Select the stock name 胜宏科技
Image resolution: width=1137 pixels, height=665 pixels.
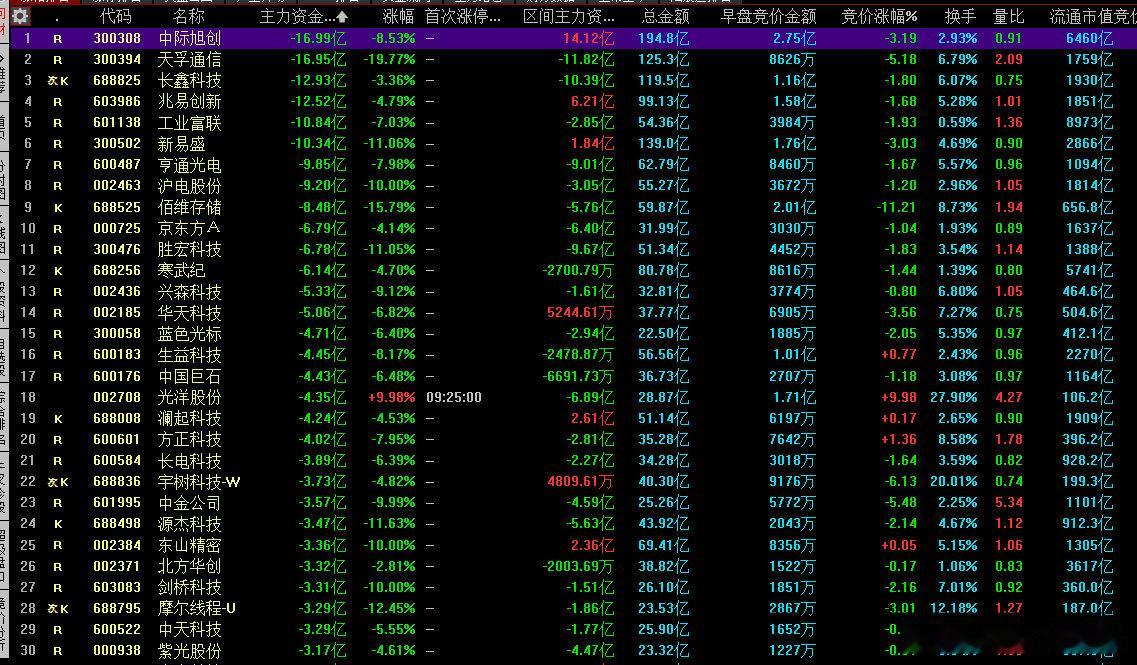tap(189, 249)
